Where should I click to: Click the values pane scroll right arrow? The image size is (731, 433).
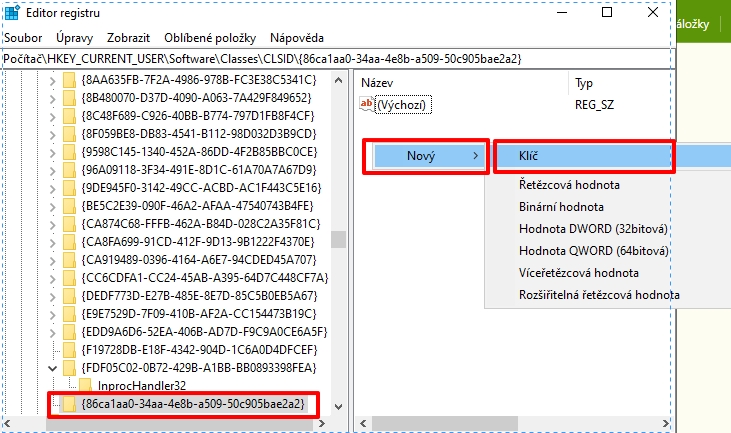pyautogui.click(x=665, y=424)
